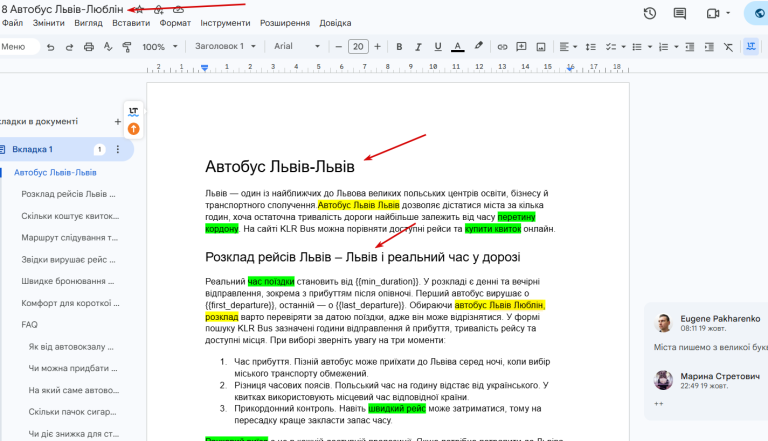This screenshot has width=768, height=441.
Task: Open paragraph style Заголовок 1 dropdown
Action: pyautogui.click(x=225, y=46)
